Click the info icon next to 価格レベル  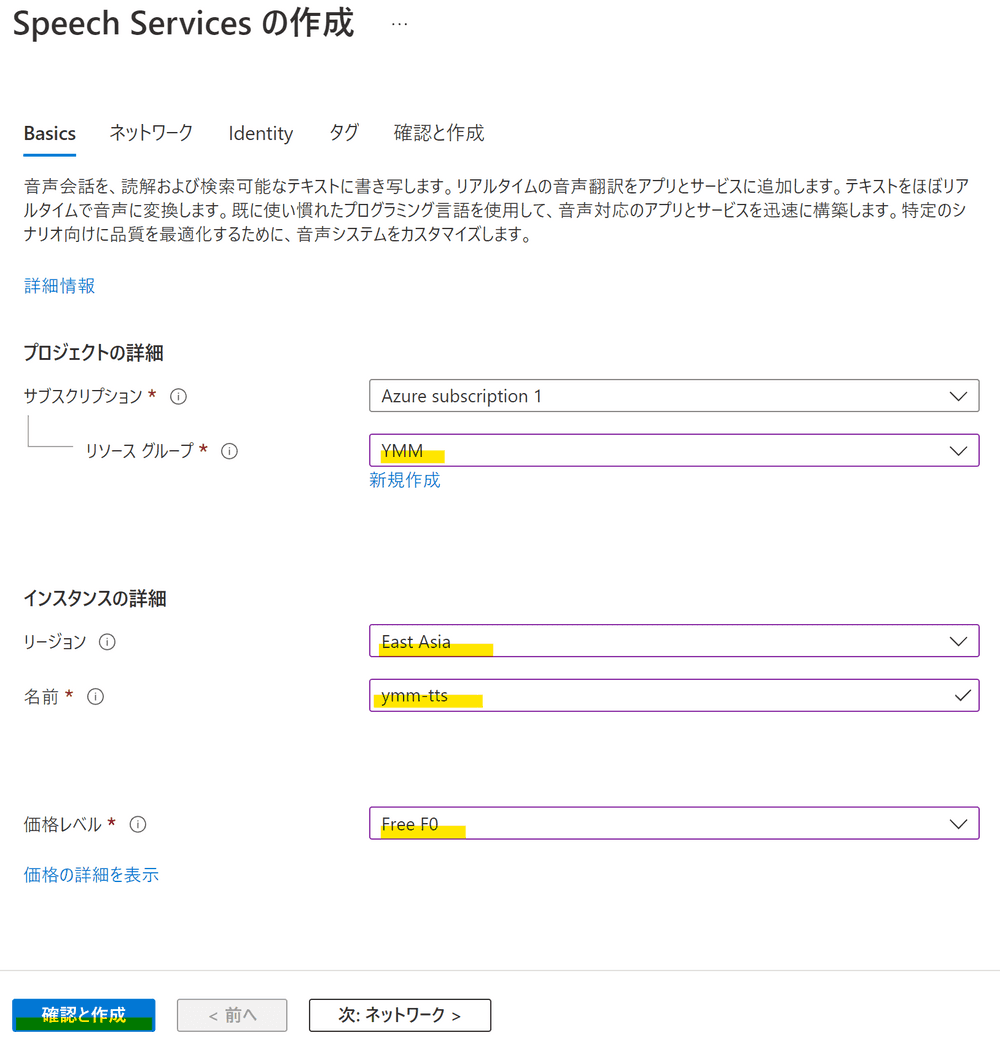137,824
